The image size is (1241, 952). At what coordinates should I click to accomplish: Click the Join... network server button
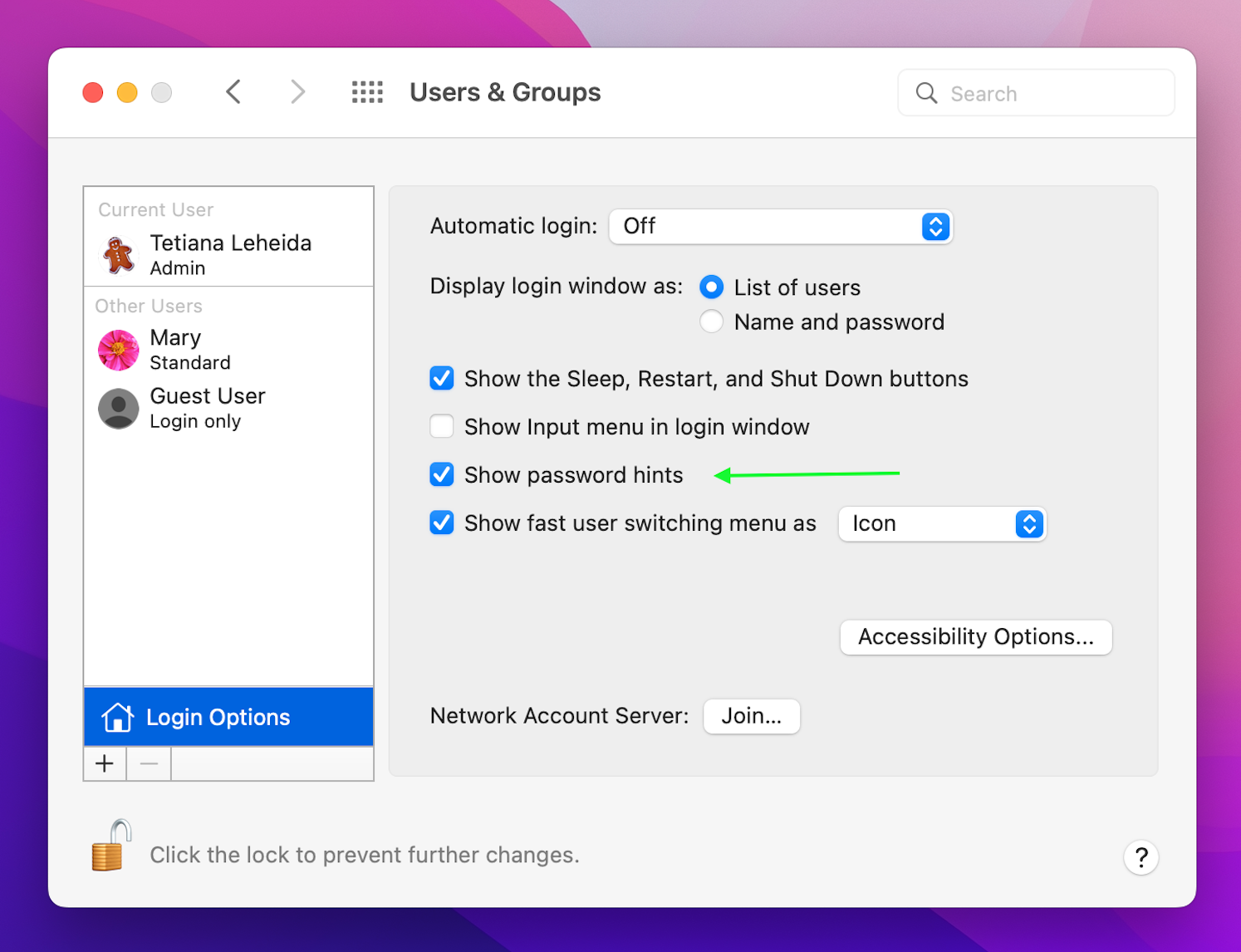(x=752, y=716)
